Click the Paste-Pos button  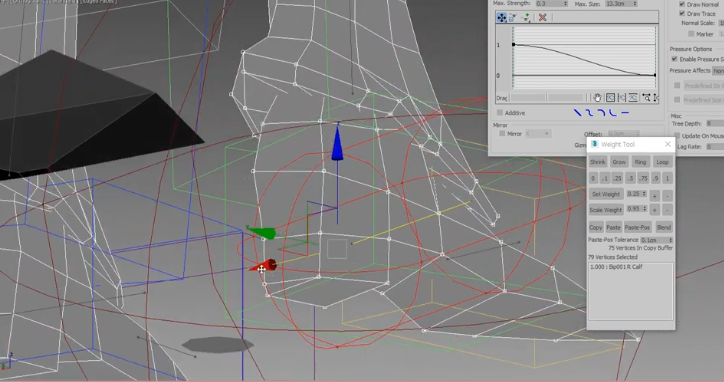637,227
